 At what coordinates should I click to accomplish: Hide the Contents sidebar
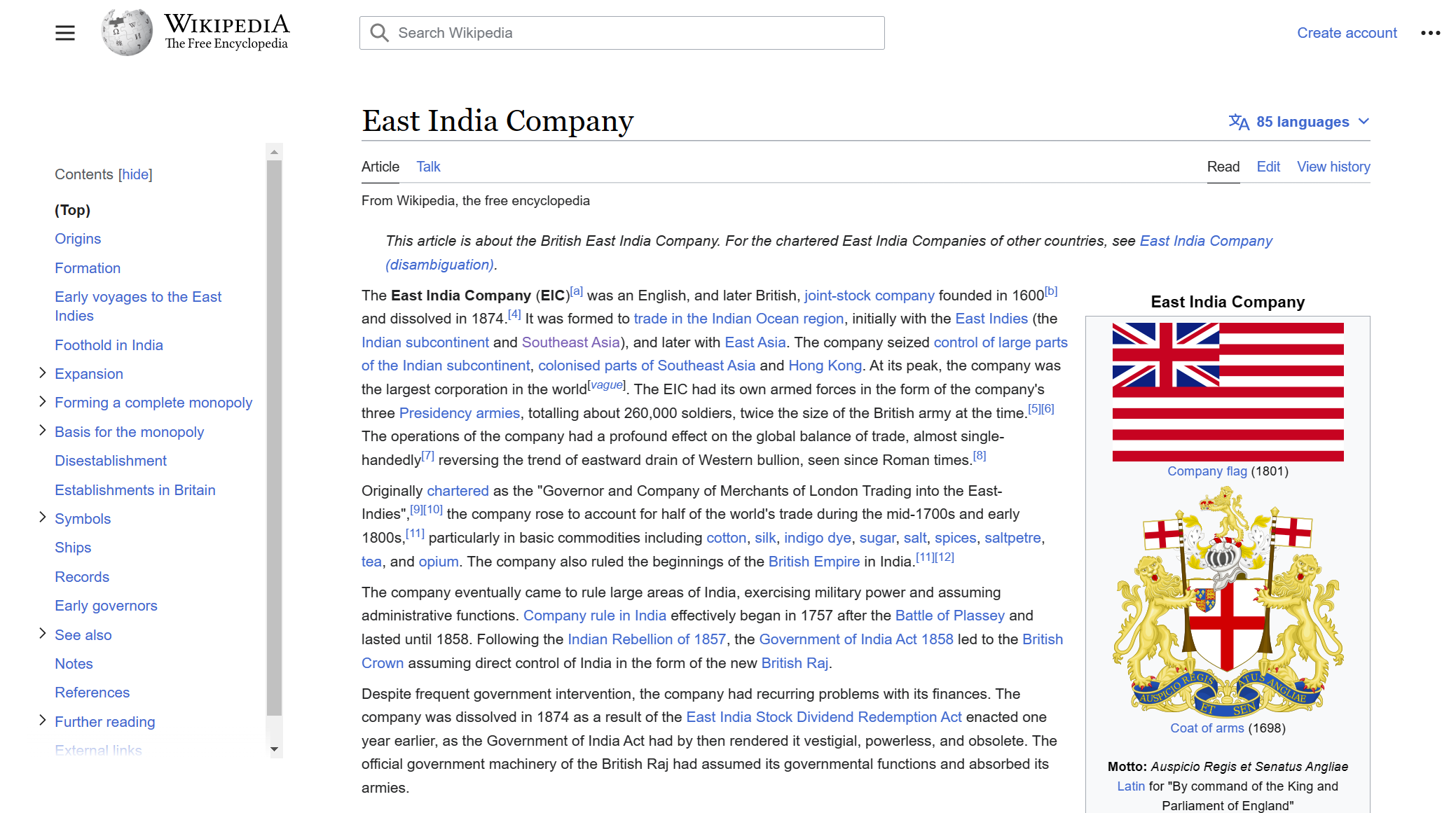[135, 174]
